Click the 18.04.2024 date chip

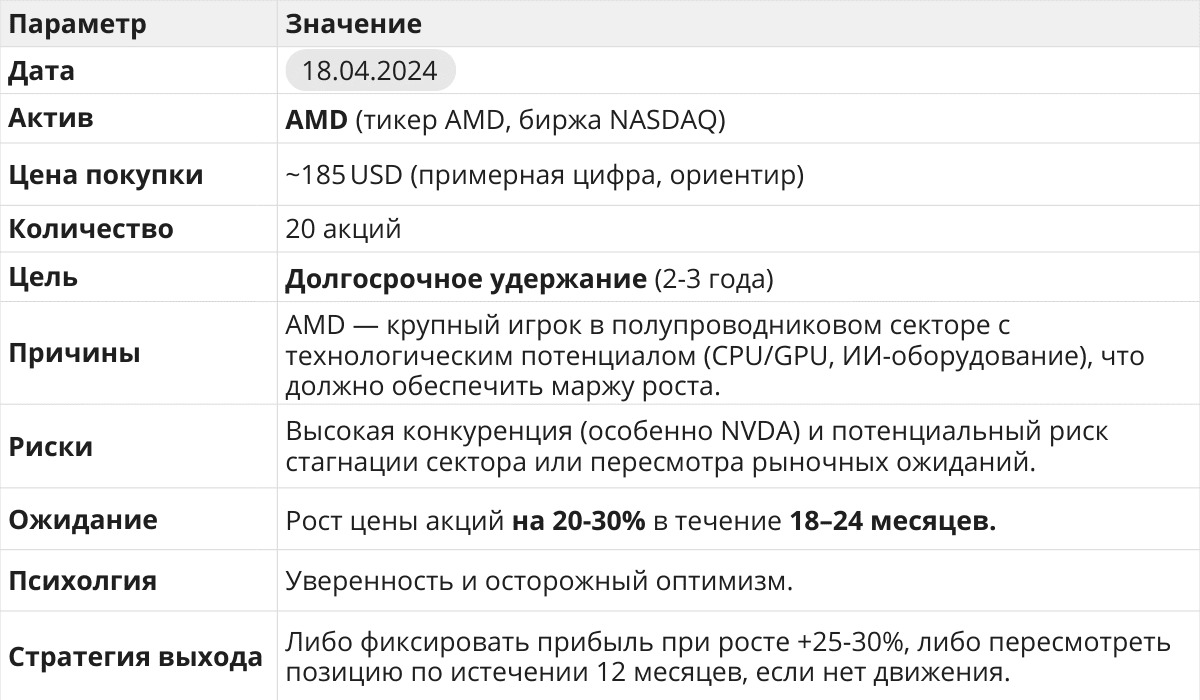click(369, 72)
